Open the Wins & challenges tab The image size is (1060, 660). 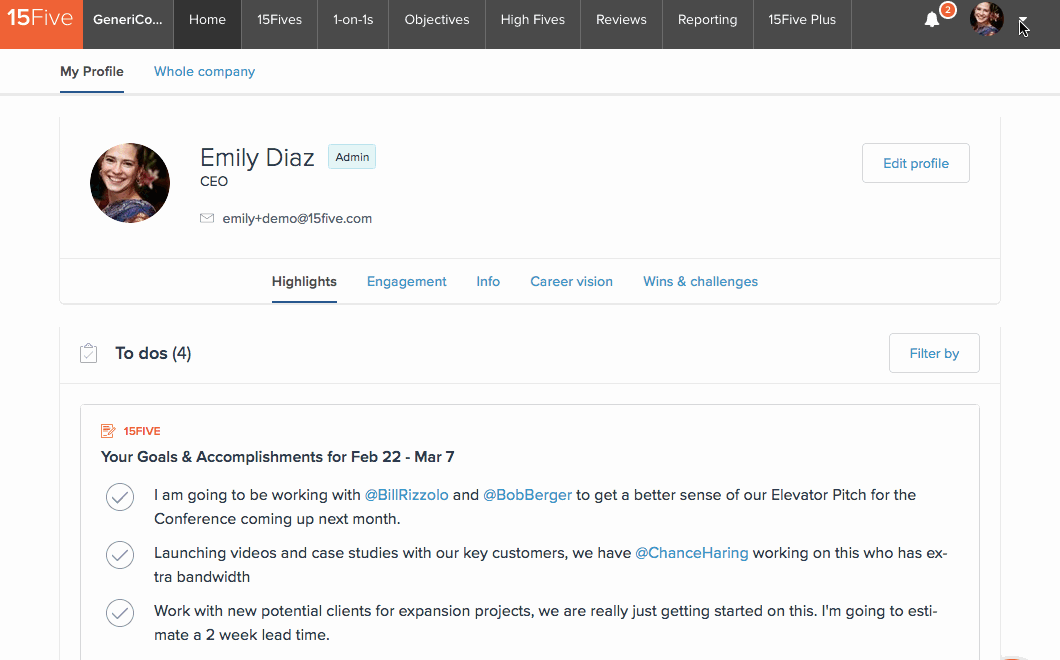[x=700, y=282]
